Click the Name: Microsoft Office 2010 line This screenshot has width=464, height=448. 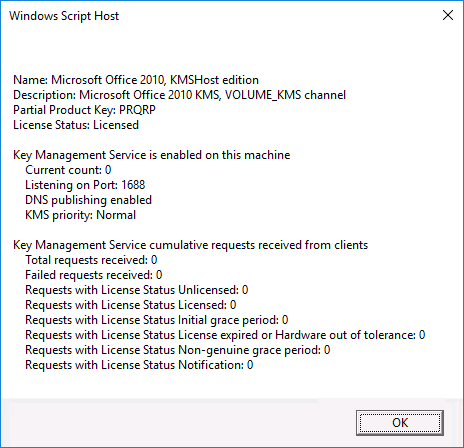click(136, 80)
